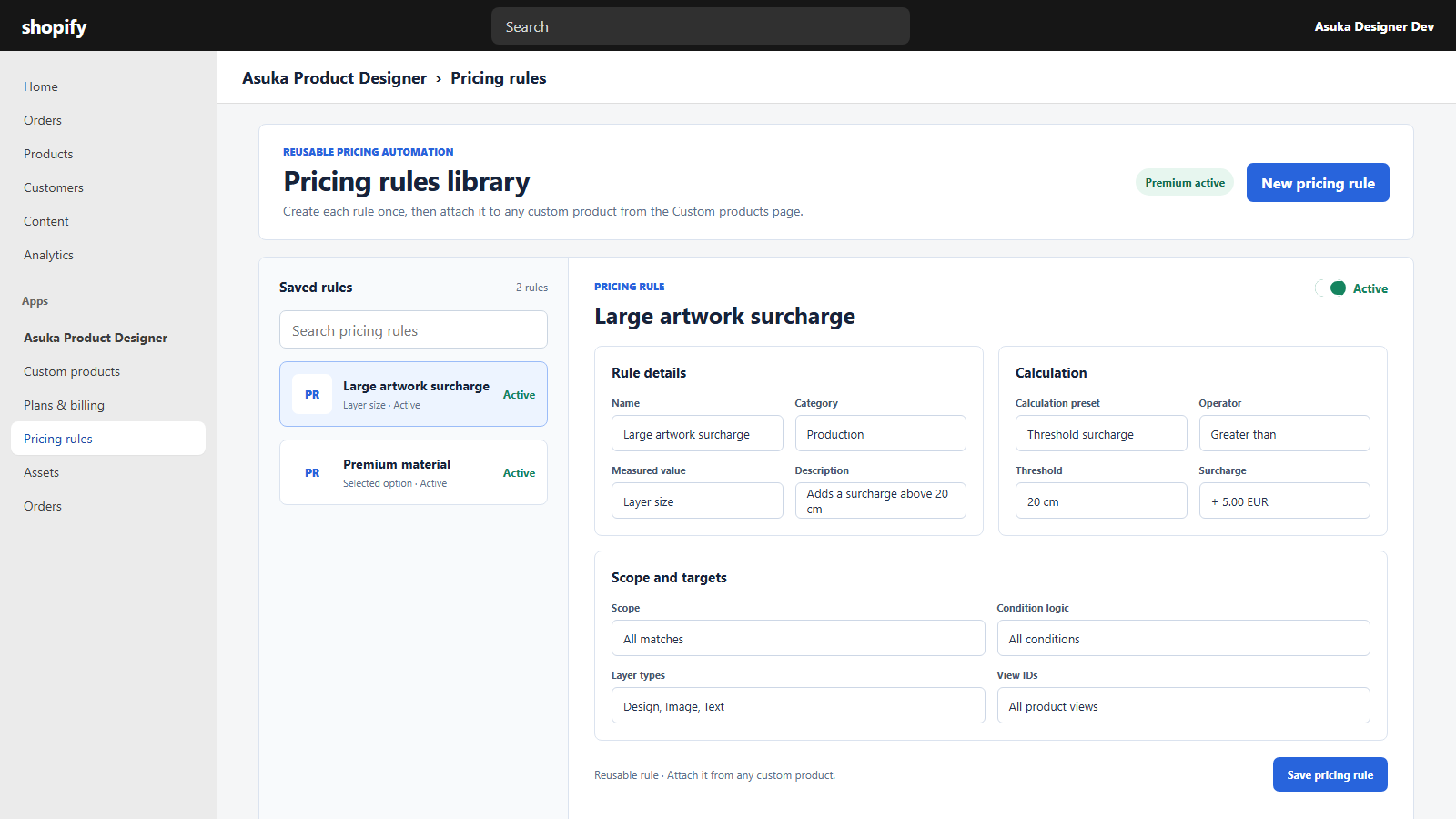Open the Measured value field showing Layer size
Viewport: 1456px width, 819px height.
coord(697,501)
